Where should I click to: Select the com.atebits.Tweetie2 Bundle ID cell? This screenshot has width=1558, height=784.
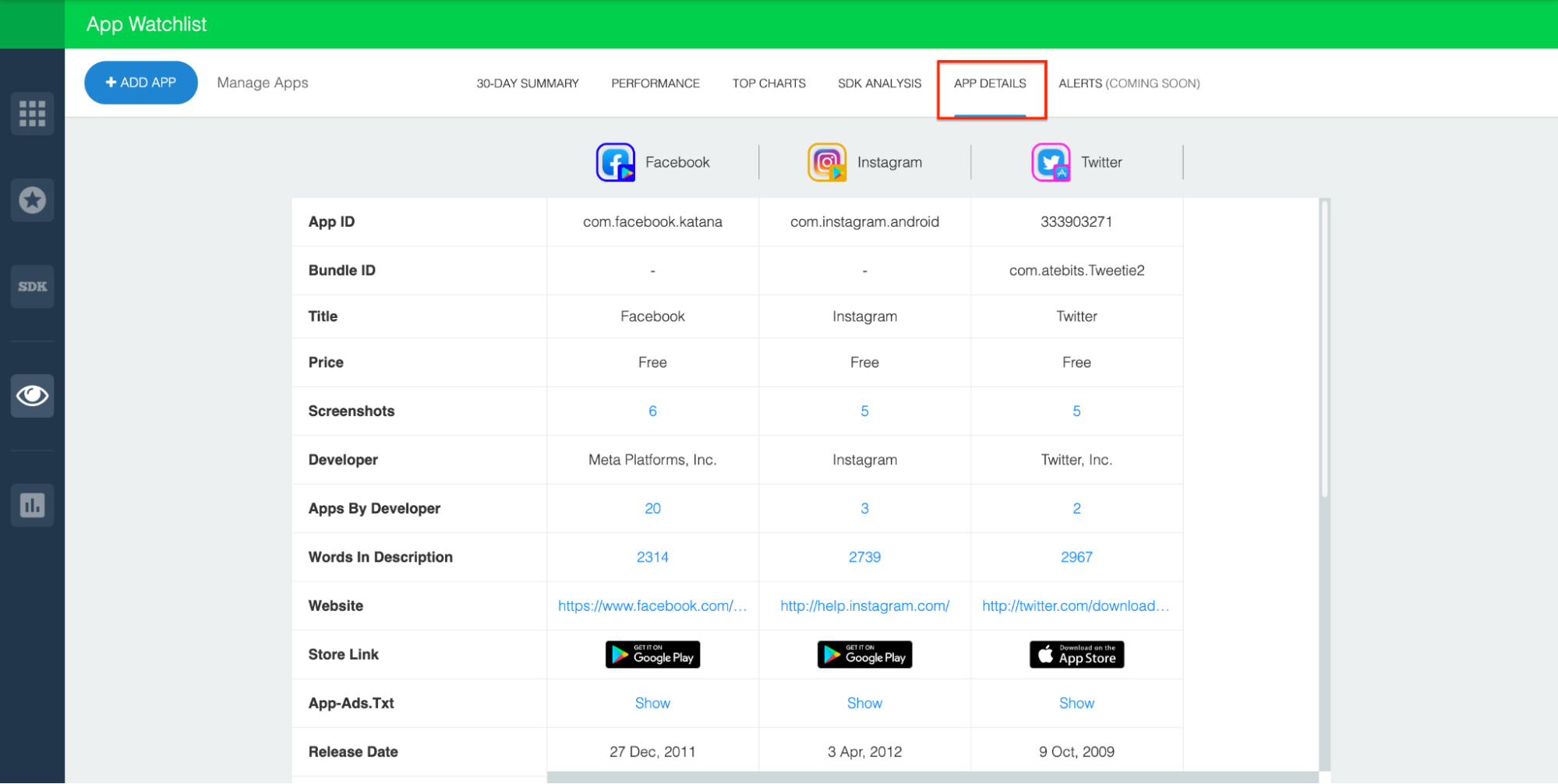(1076, 270)
